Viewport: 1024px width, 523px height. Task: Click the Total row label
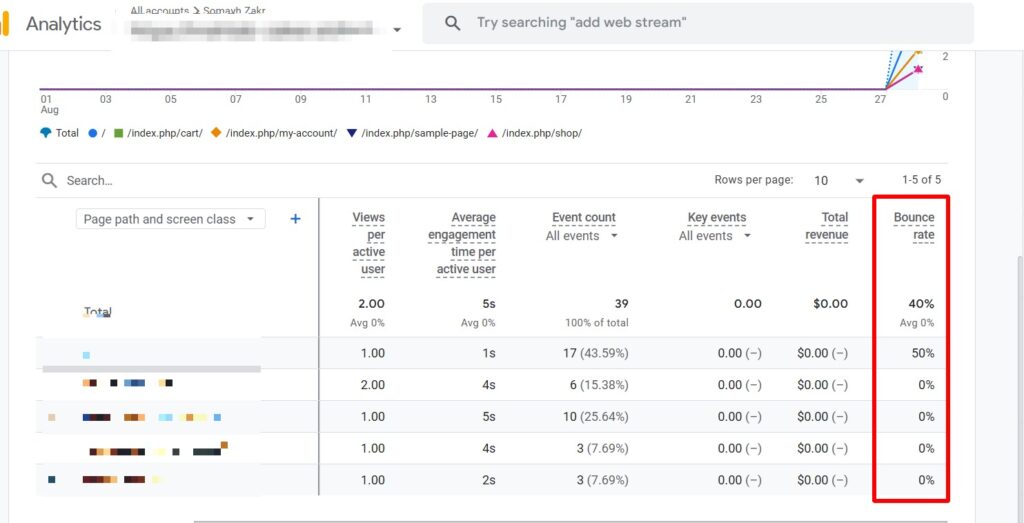pos(97,312)
